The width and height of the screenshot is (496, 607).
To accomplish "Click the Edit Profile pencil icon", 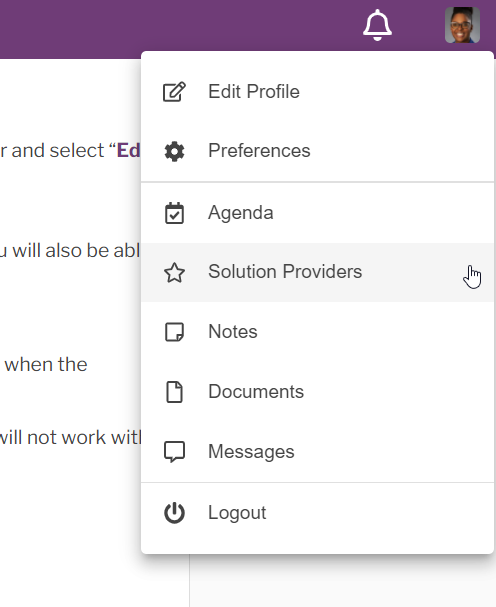I will [174, 92].
